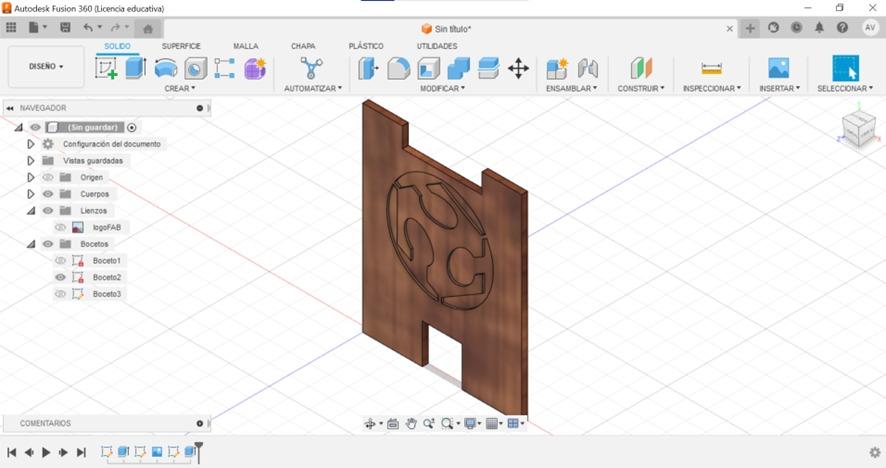Open the DISEÑO workspace dropdown
Screen dimensions: 886x468
[x=46, y=67]
